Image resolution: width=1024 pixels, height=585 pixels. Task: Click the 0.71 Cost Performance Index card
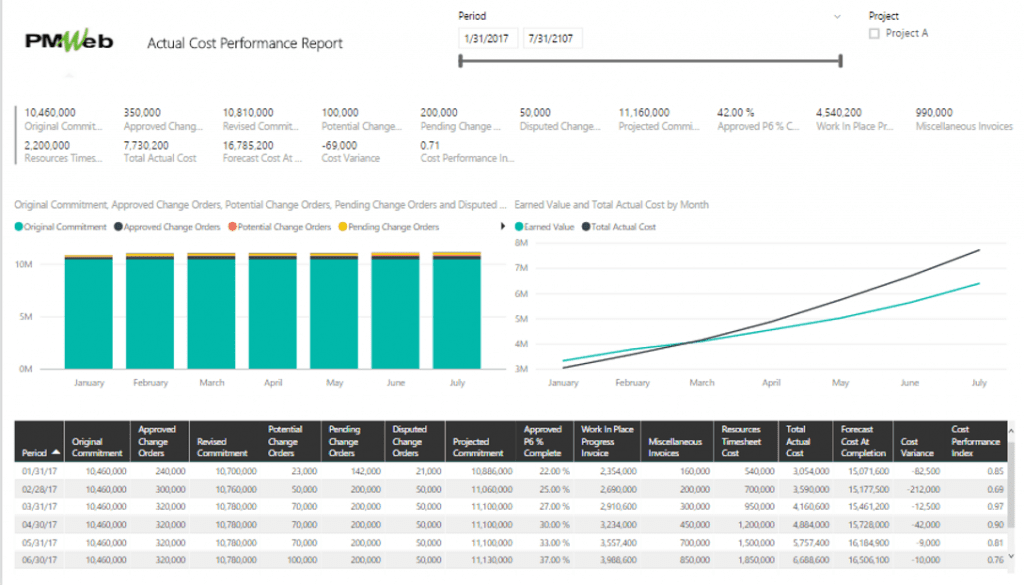(x=468, y=151)
